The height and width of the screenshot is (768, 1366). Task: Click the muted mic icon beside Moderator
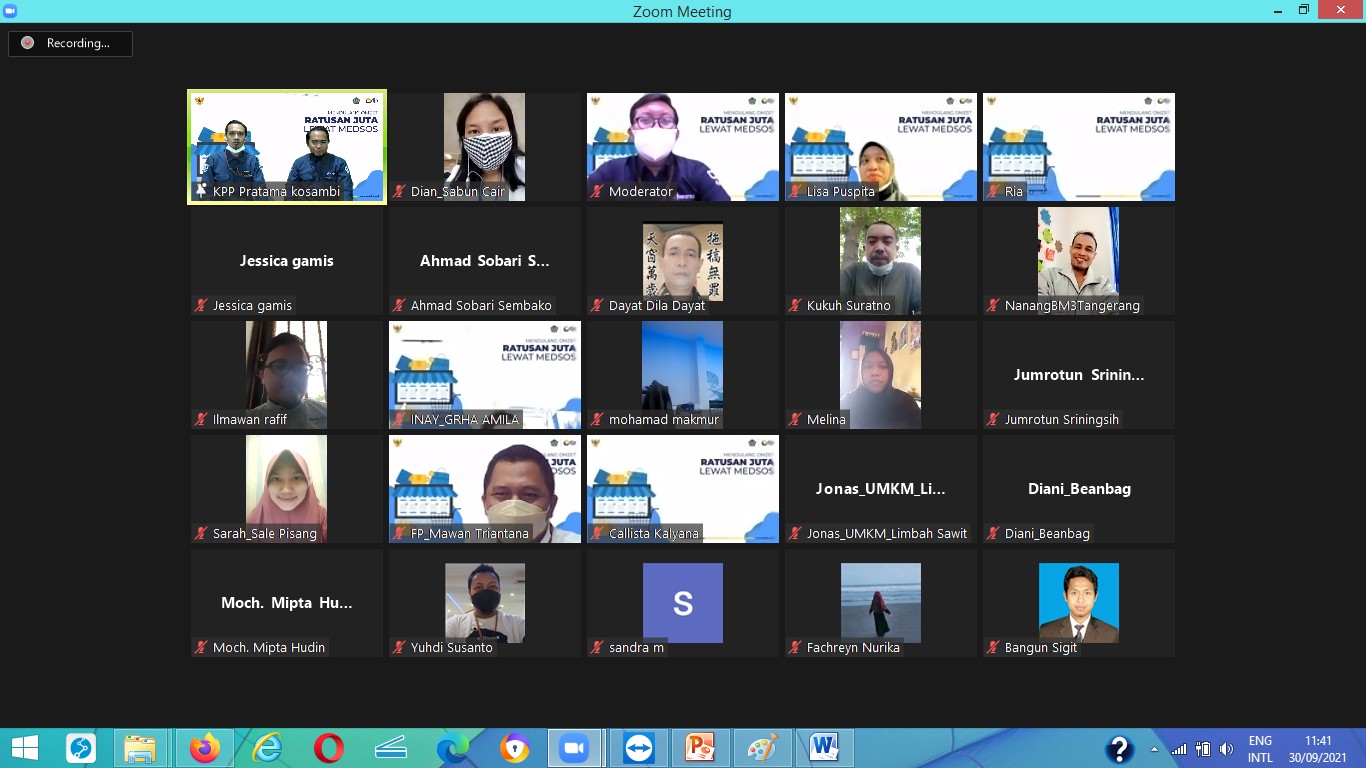click(x=598, y=192)
